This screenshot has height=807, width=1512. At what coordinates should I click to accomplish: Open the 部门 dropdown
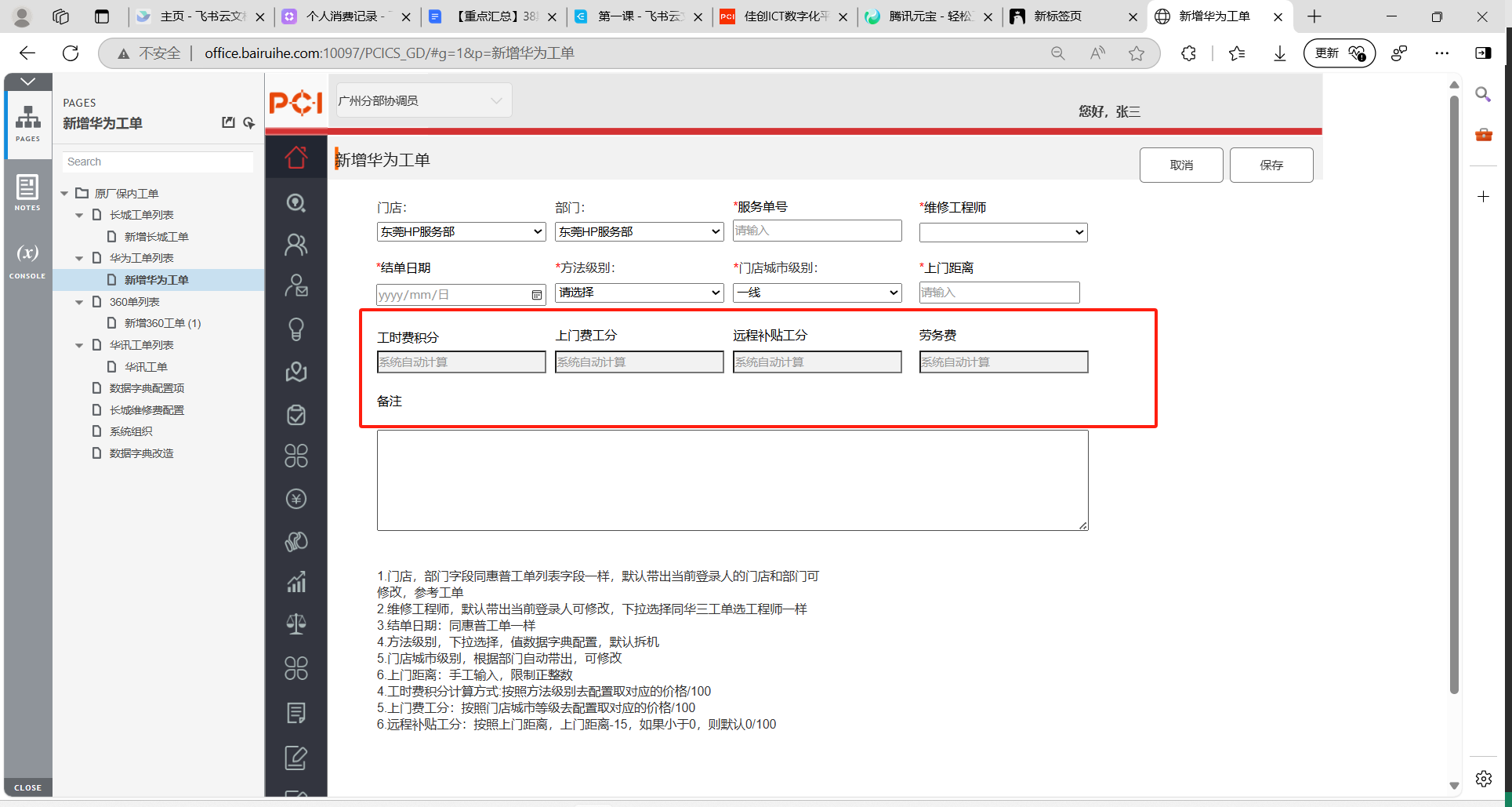(x=639, y=231)
